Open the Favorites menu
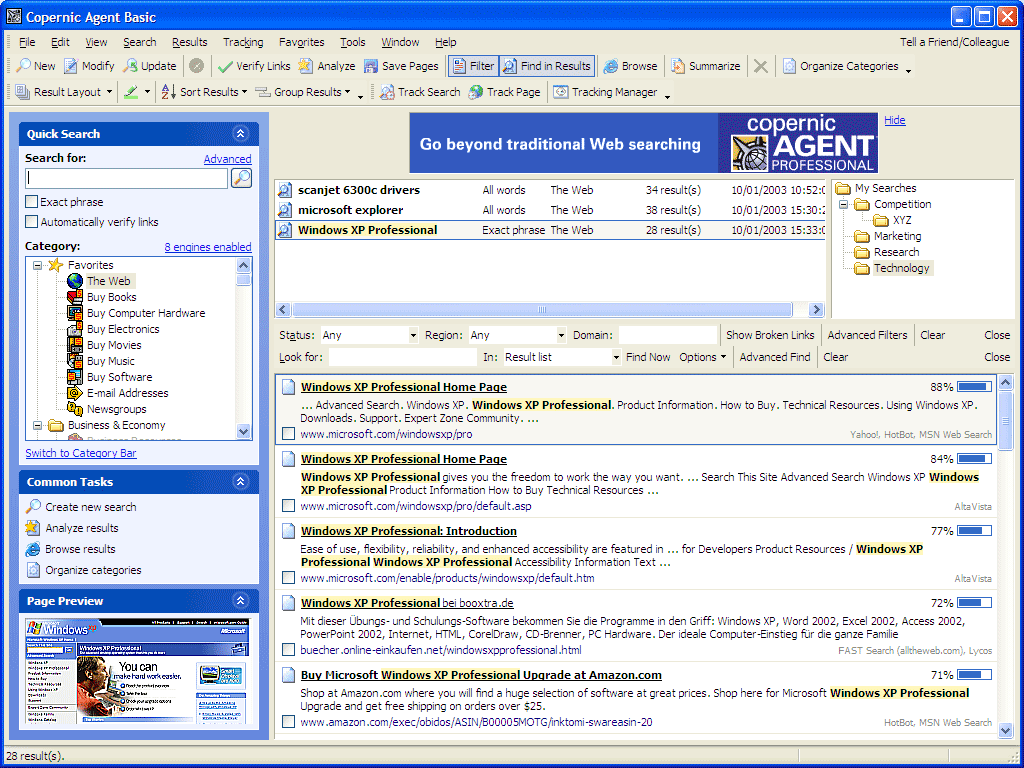1024x768 pixels. pos(301,42)
